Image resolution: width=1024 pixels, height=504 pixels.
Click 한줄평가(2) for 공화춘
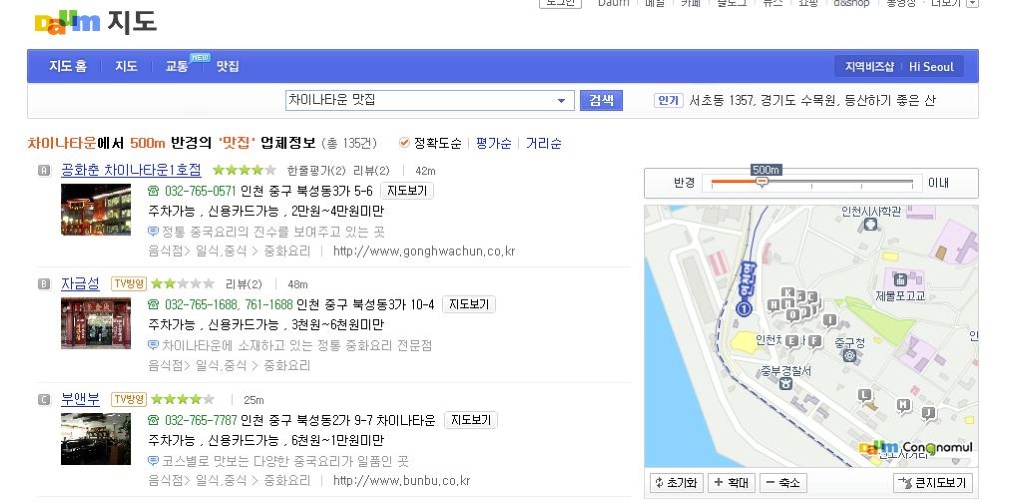point(316,171)
